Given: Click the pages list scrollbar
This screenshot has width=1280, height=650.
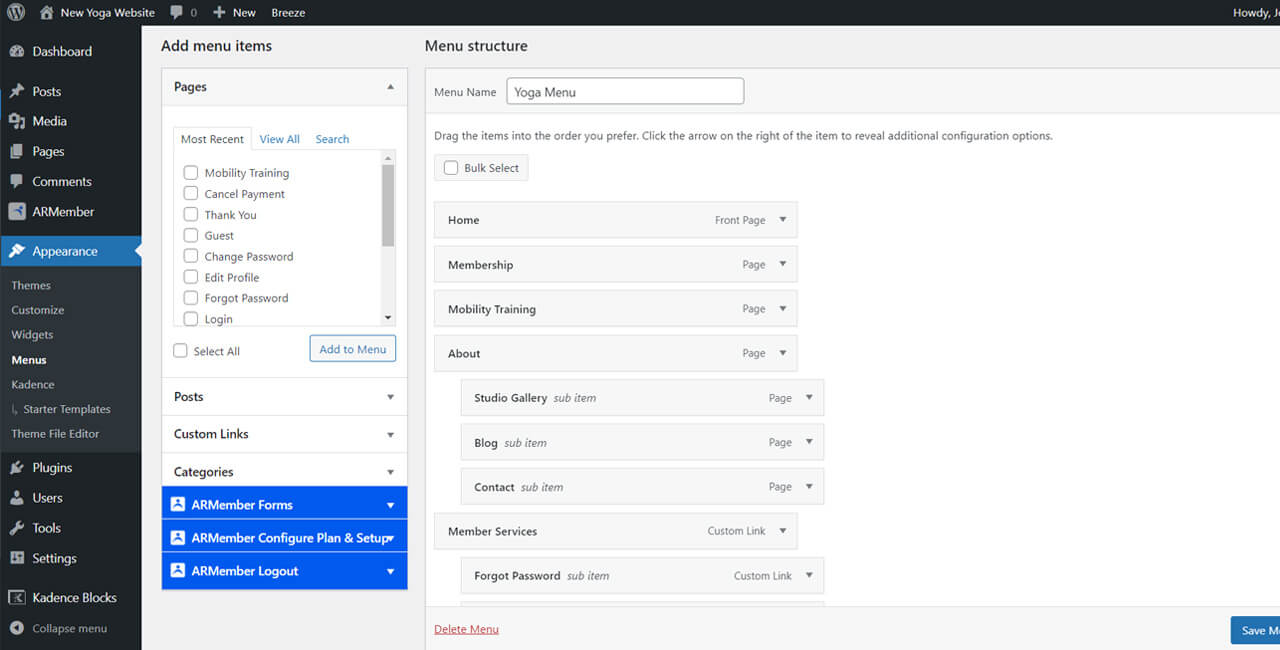Looking at the screenshot, I should 388,205.
